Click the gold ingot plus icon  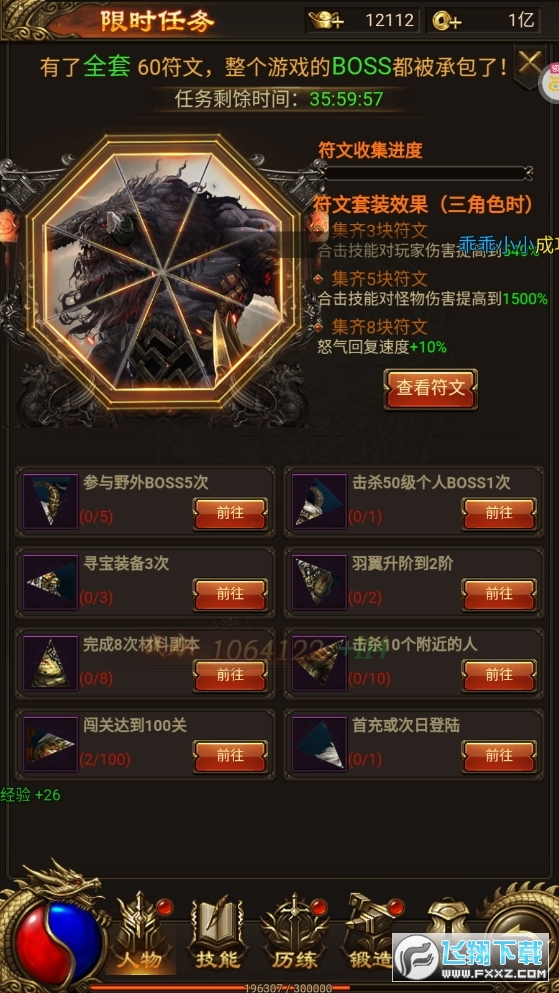(x=327, y=20)
